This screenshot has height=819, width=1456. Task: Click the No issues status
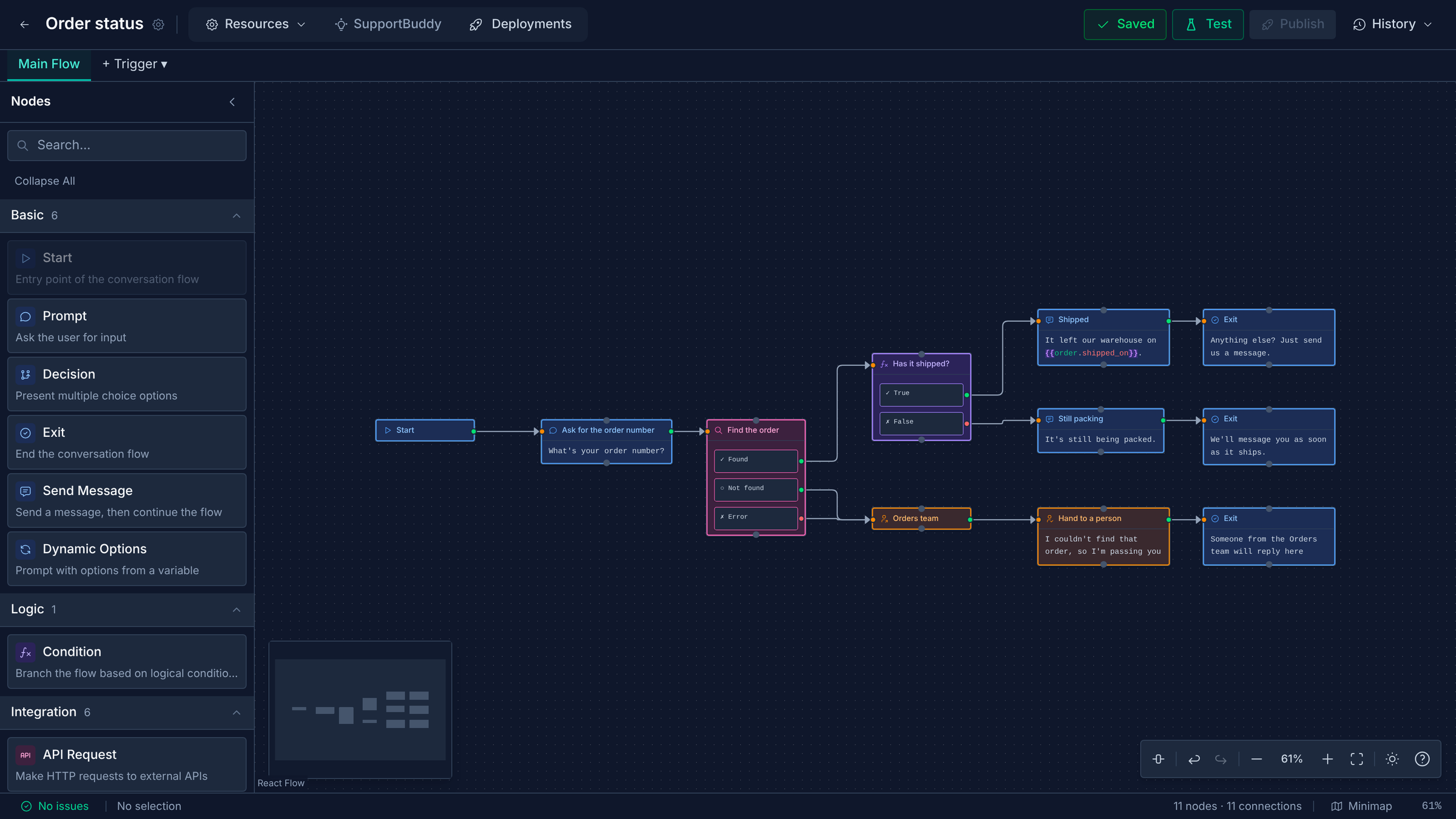click(x=55, y=806)
